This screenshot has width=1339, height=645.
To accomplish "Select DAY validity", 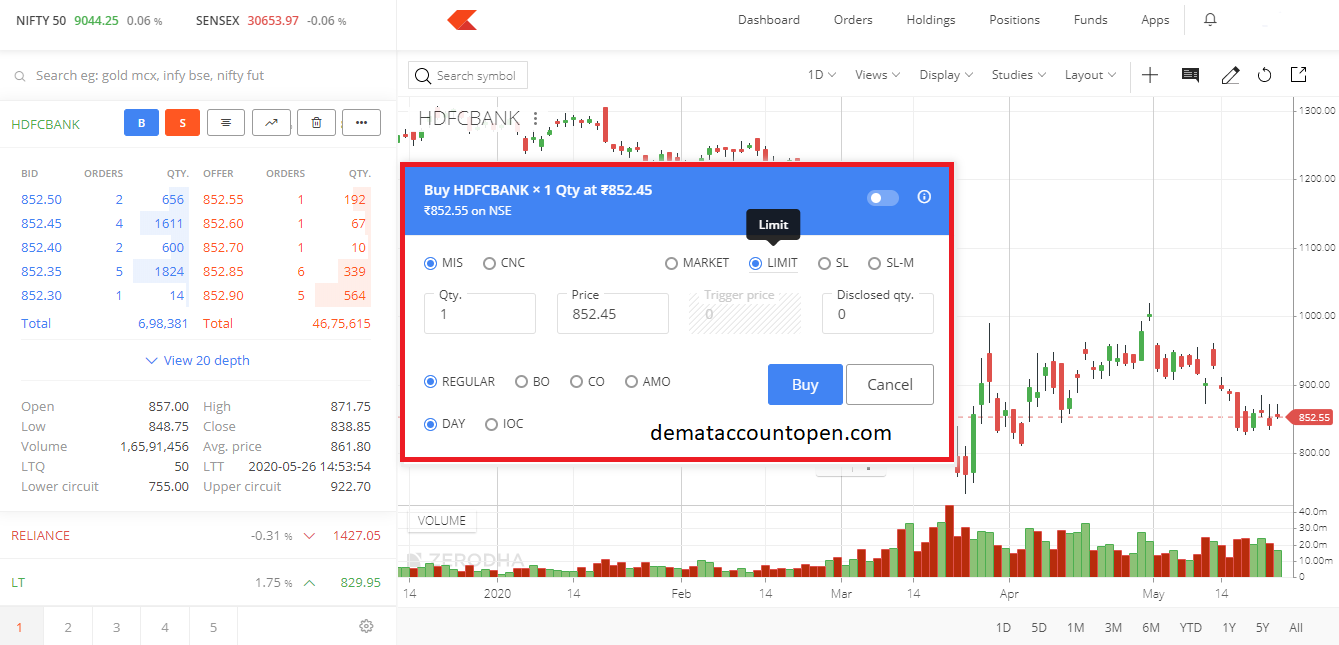I will coord(445,424).
